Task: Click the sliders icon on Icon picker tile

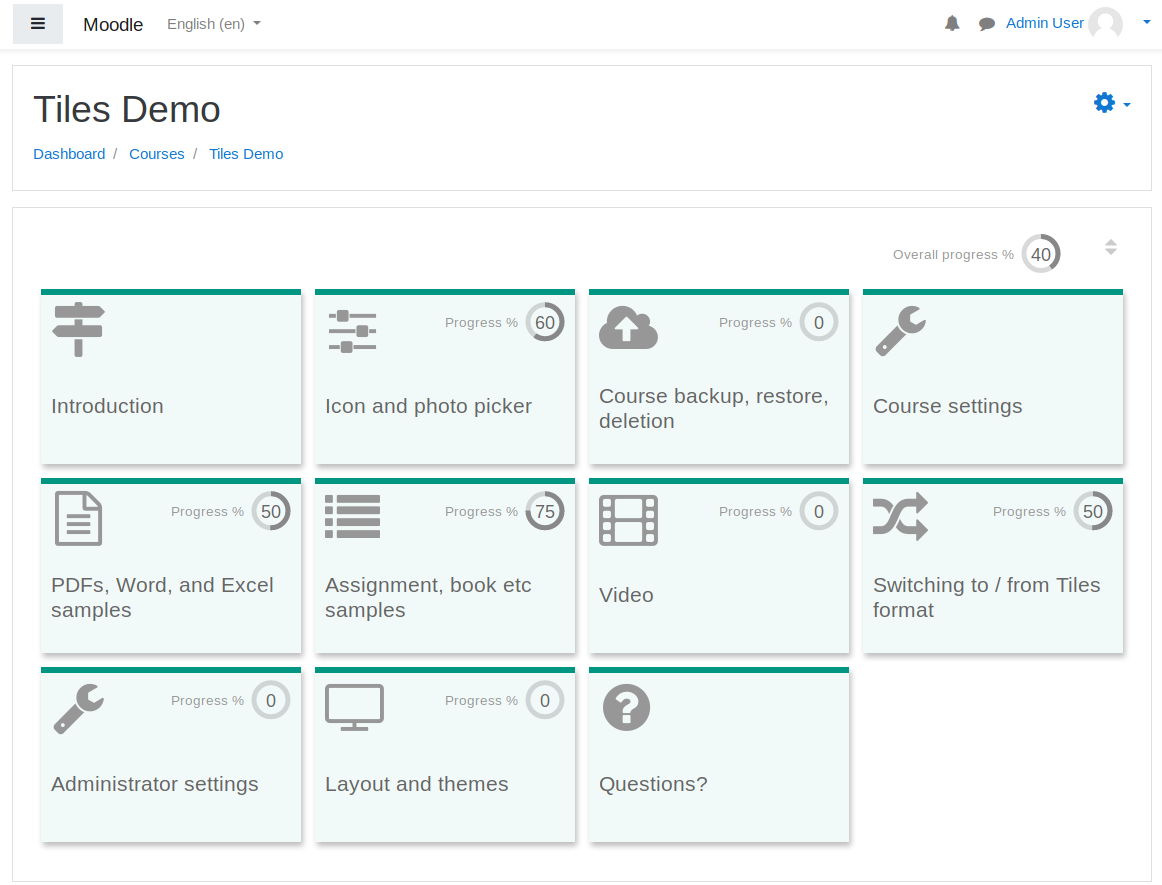Action: click(352, 331)
